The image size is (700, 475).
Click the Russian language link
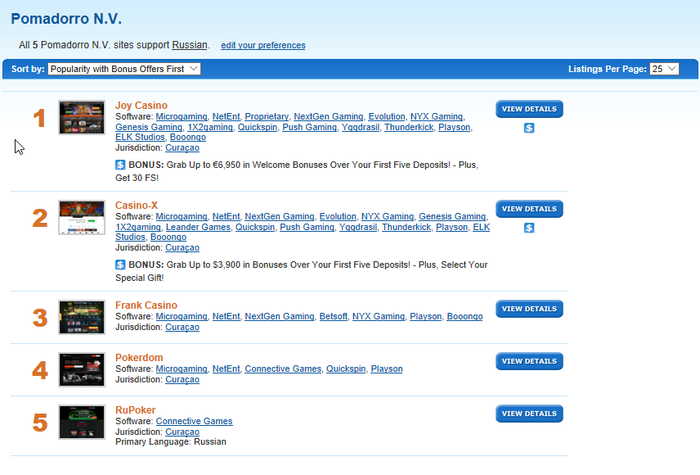(x=190, y=45)
